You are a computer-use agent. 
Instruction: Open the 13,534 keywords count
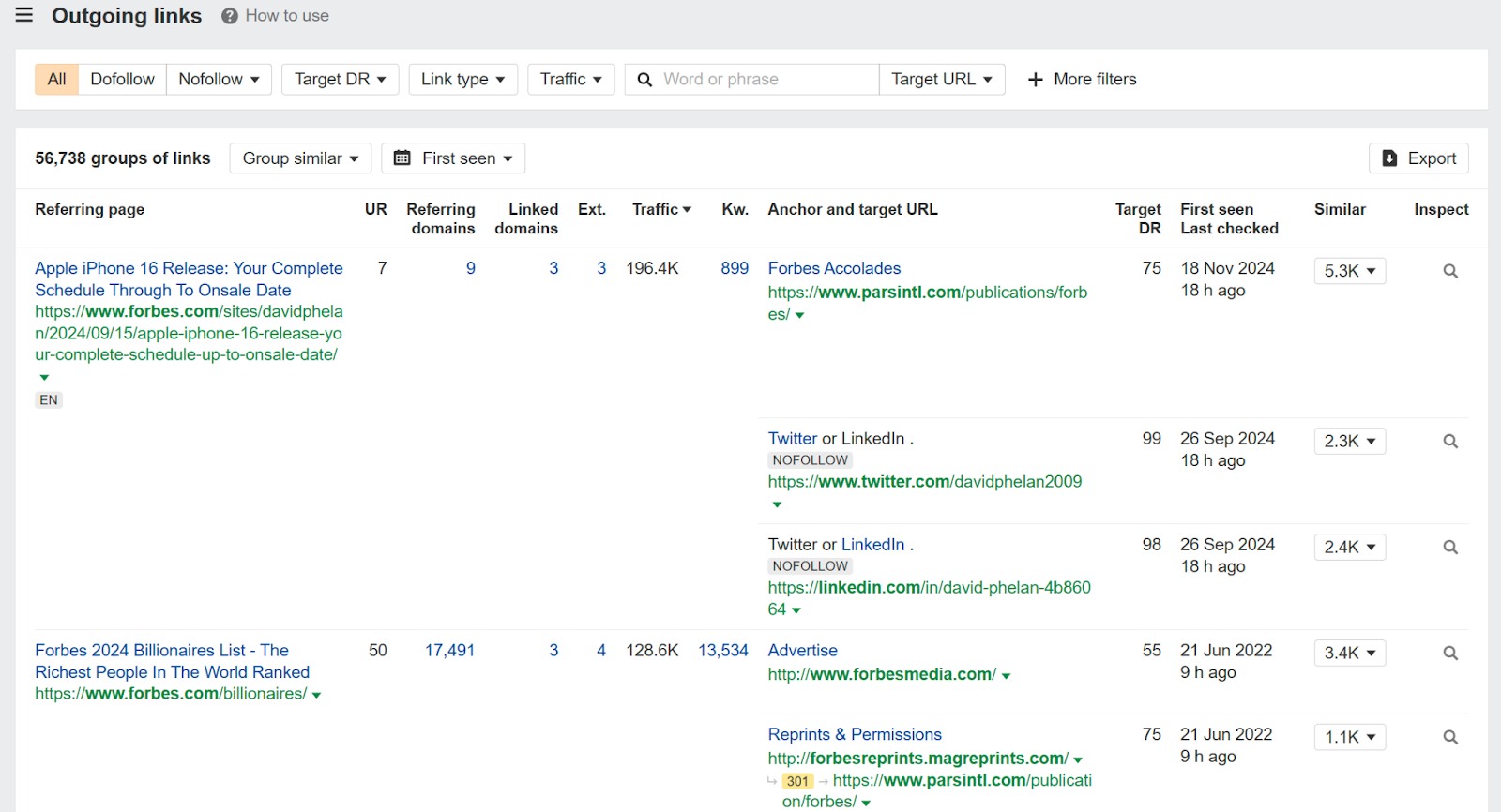pyautogui.click(x=723, y=651)
